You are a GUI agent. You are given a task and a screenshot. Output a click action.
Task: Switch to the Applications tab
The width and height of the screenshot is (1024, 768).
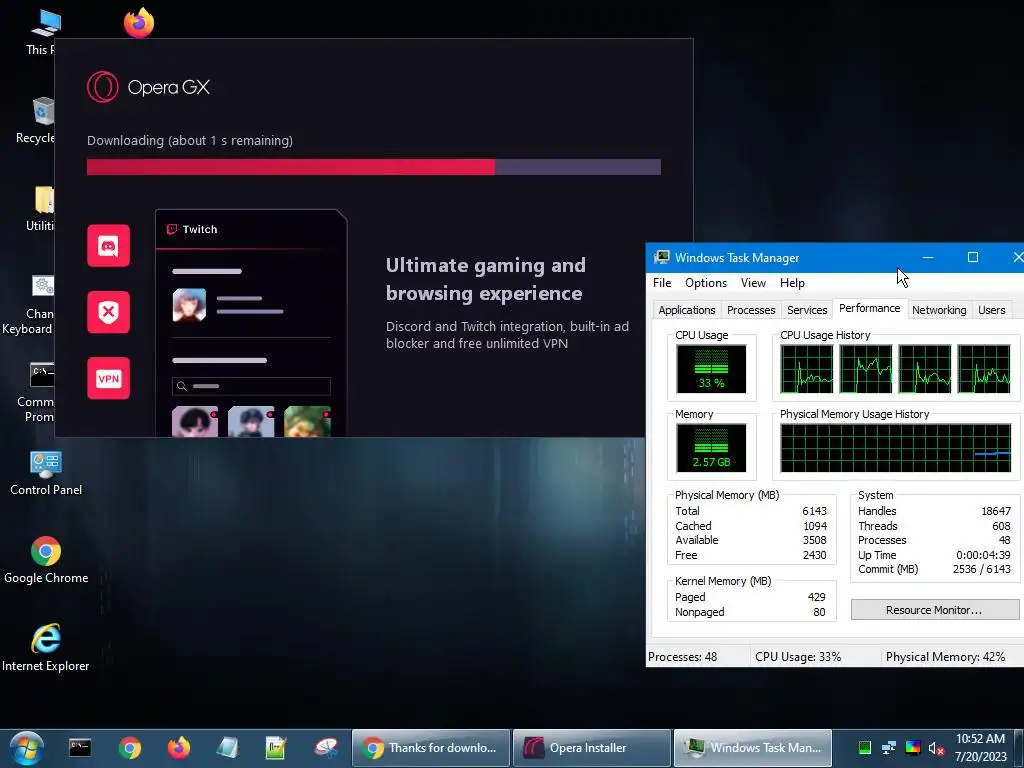tap(686, 310)
